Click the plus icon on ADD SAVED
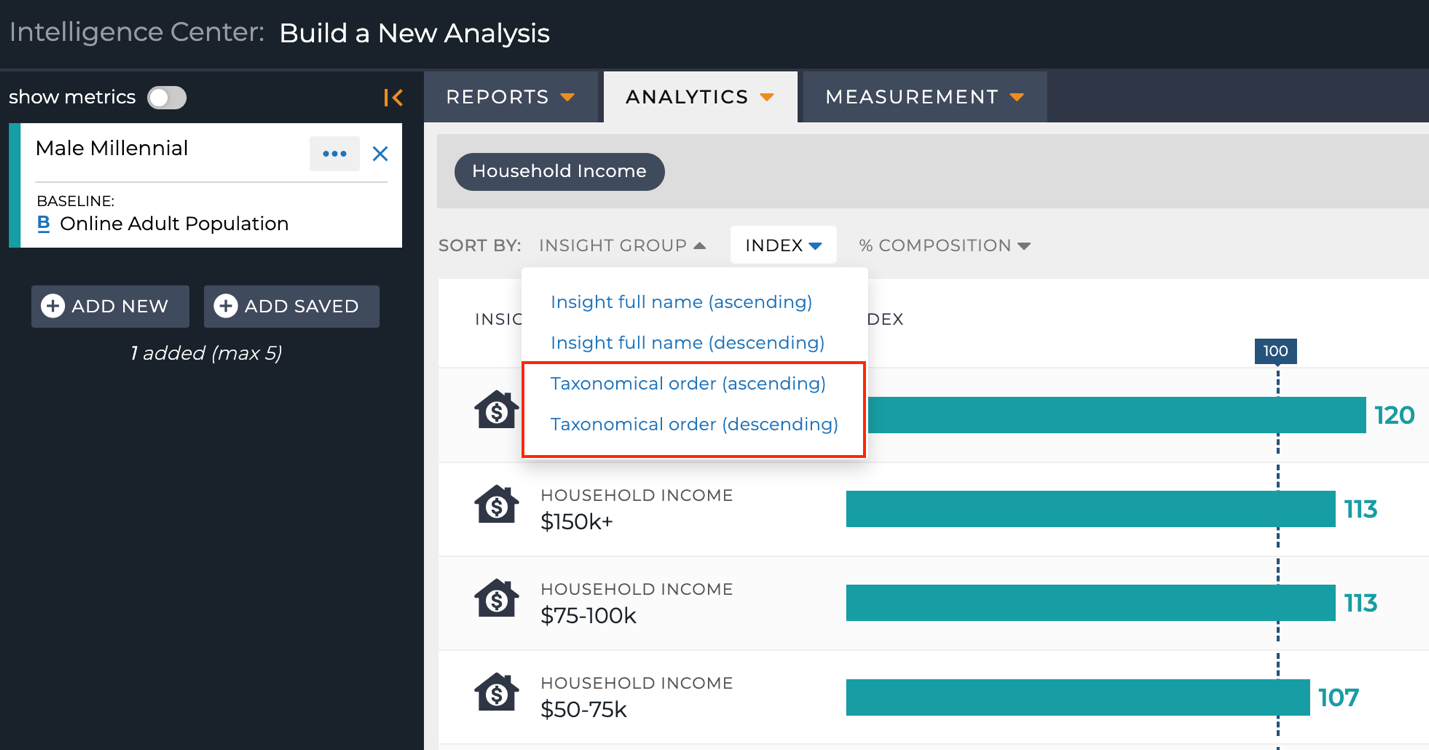The width and height of the screenshot is (1429, 750). pos(226,306)
